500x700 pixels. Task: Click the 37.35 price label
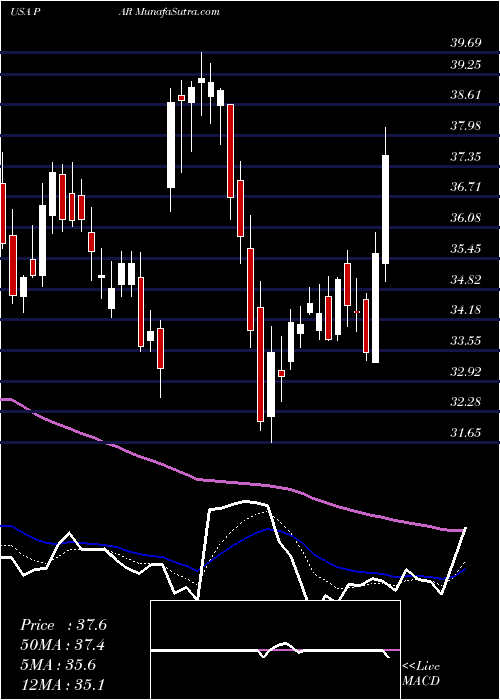[466, 157]
